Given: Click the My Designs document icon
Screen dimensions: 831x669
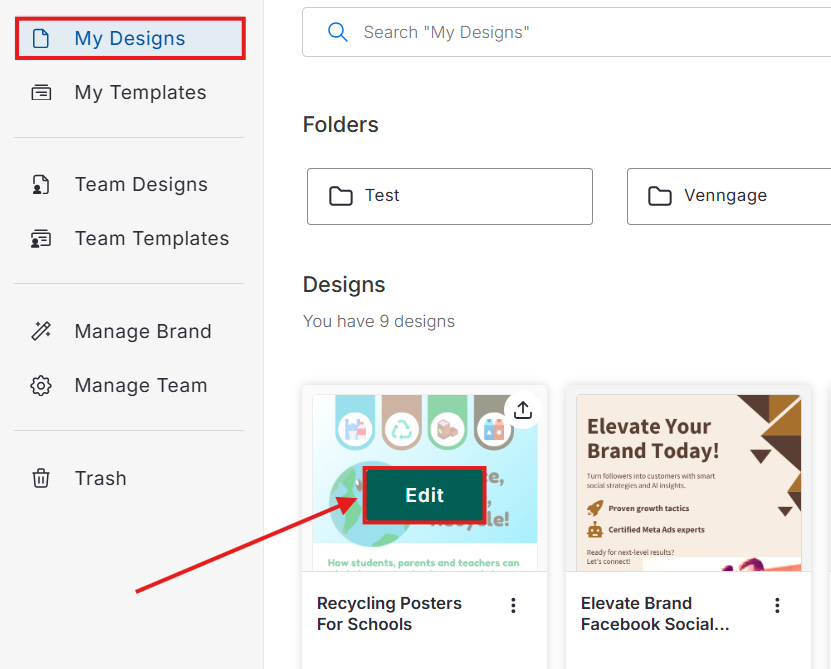Looking at the screenshot, I should click(41, 39).
